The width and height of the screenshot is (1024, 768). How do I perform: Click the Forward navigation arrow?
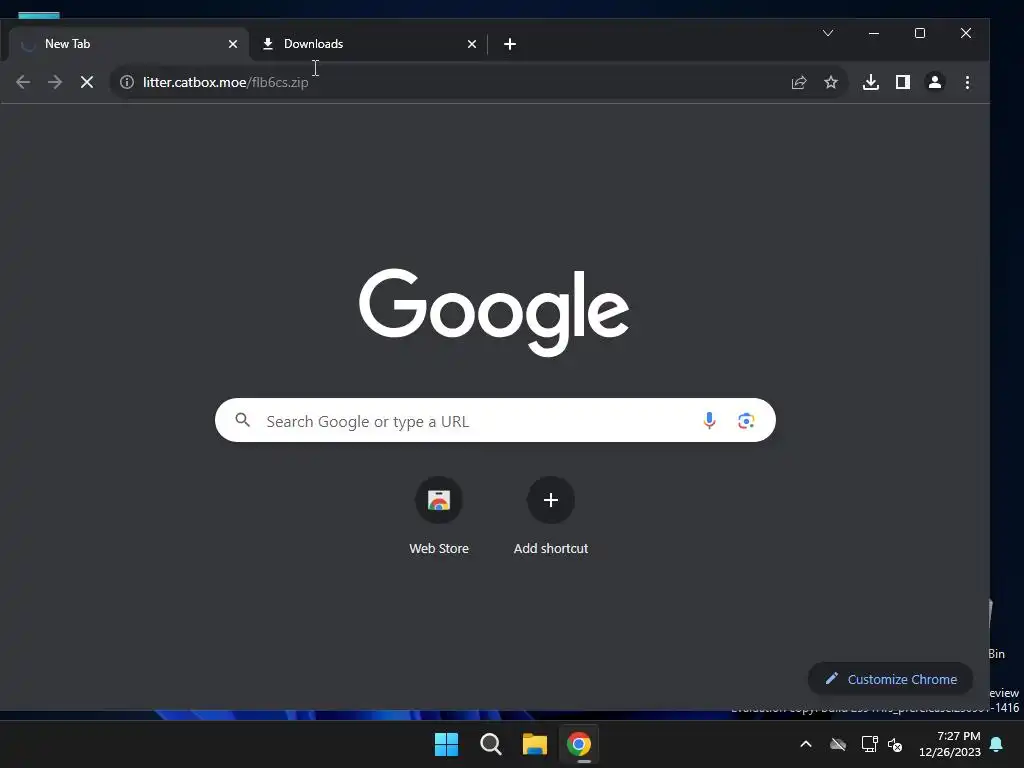tap(55, 82)
